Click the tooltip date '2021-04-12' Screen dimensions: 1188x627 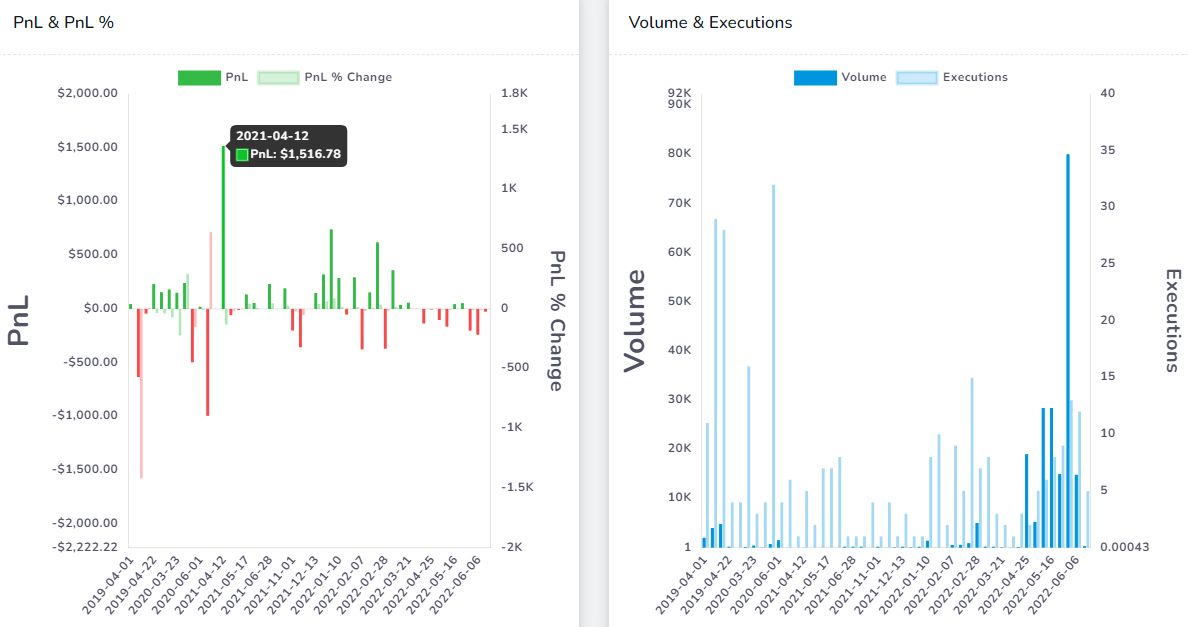(x=273, y=136)
